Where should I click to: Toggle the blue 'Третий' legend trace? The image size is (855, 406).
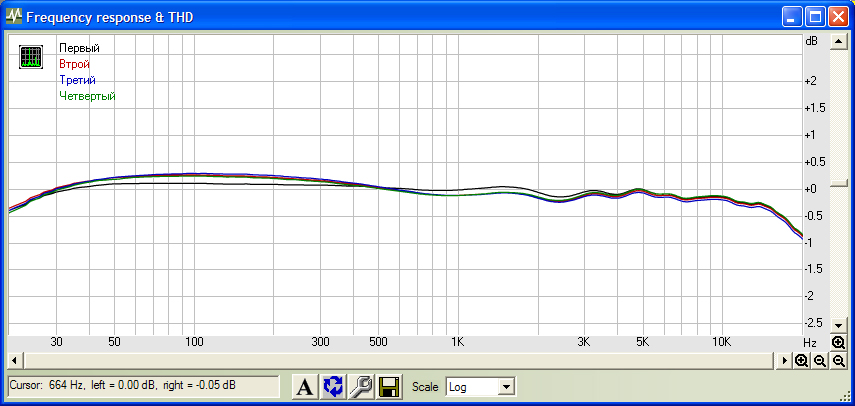pyautogui.click(x=77, y=80)
